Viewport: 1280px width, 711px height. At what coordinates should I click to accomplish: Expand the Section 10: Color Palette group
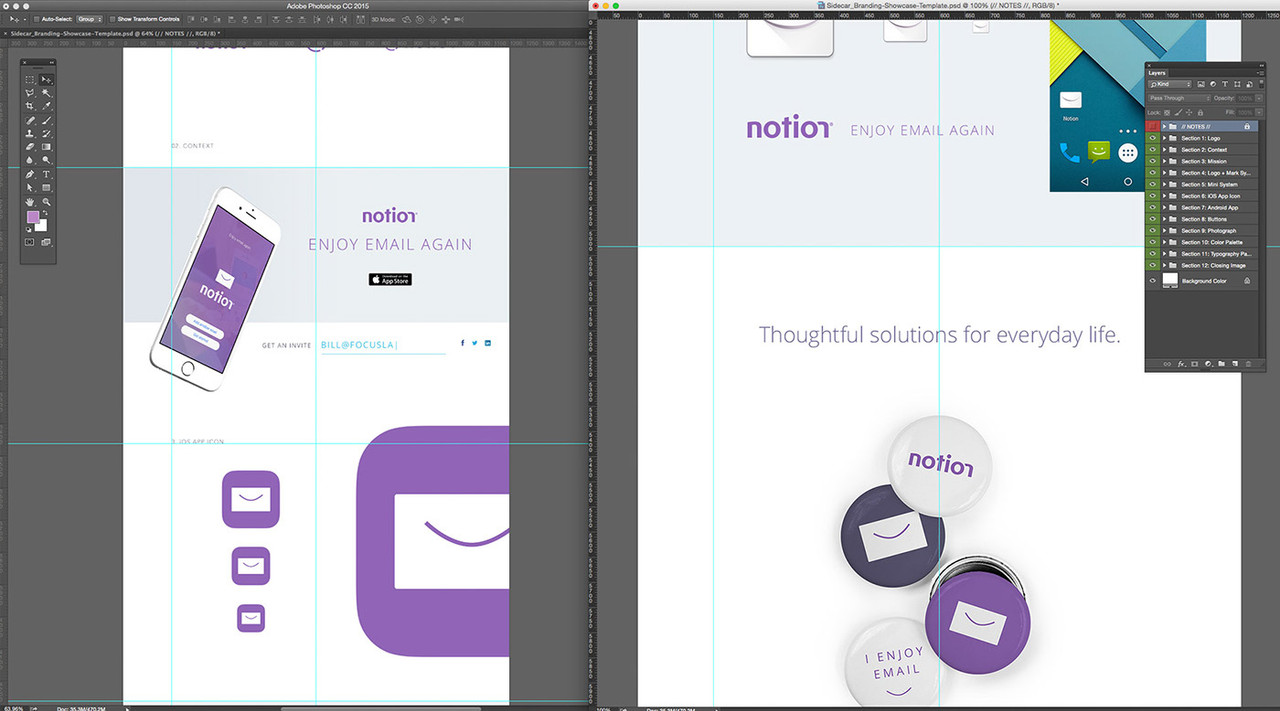coord(1164,243)
